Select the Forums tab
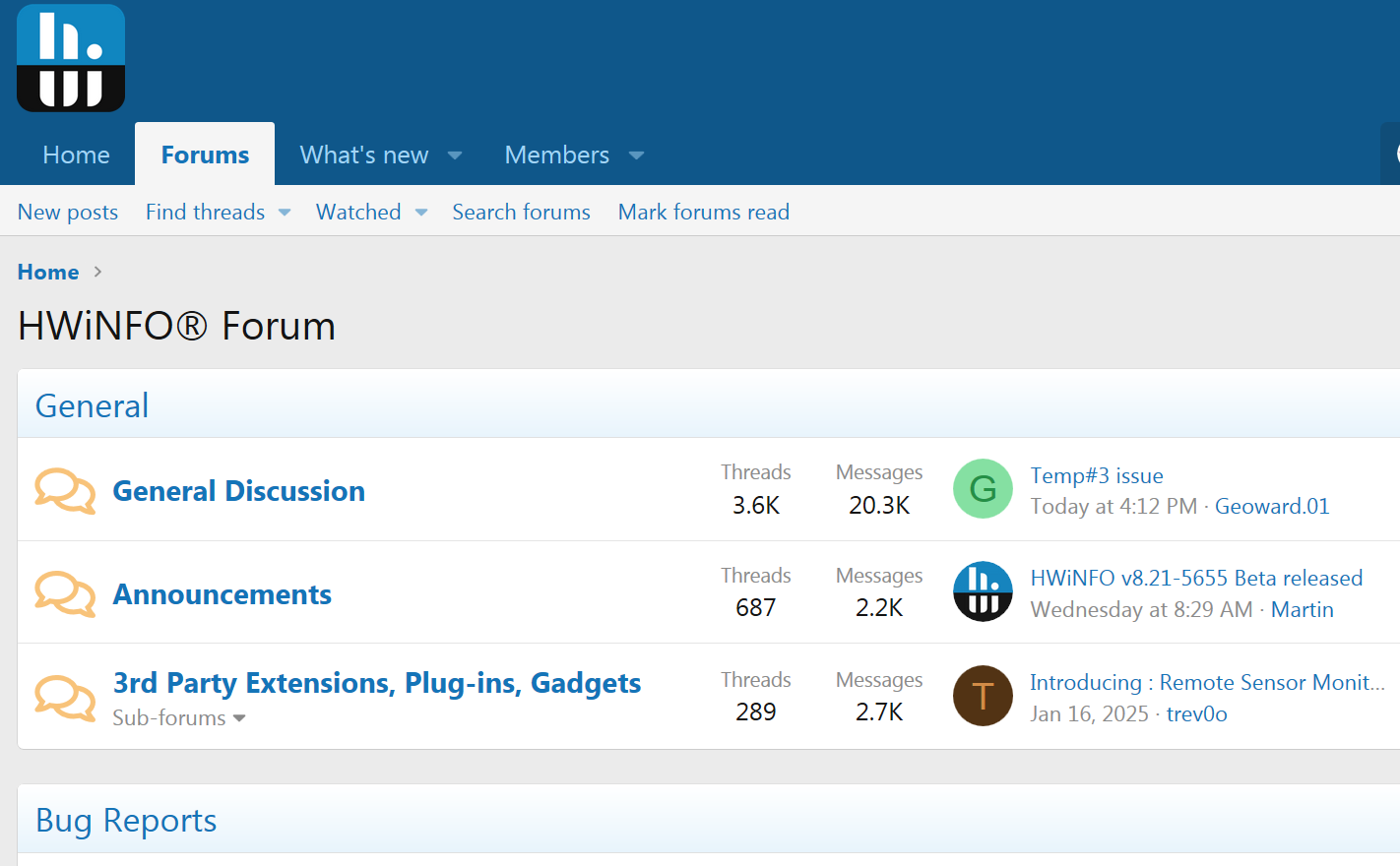Image resolution: width=1400 pixels, height=866 pixels. 205,155
